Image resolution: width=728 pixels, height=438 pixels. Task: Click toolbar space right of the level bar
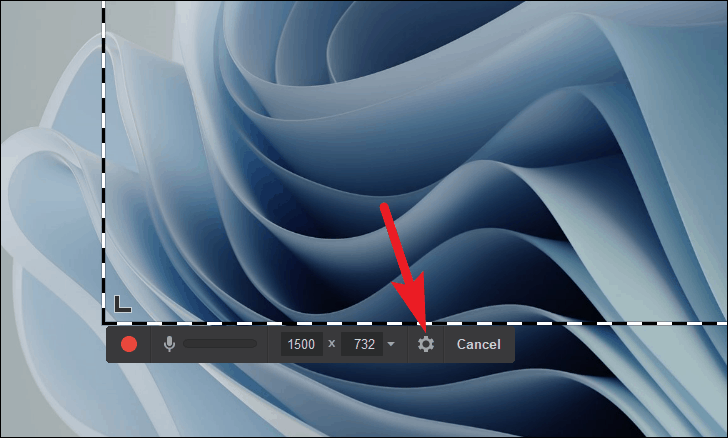[263, 344]
